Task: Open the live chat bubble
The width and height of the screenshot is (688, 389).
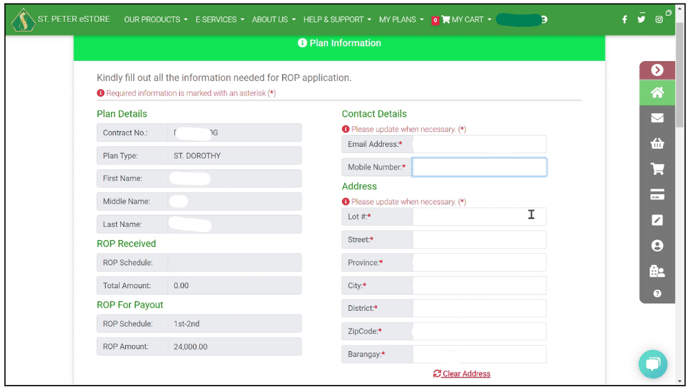Action: pos(653,364)
